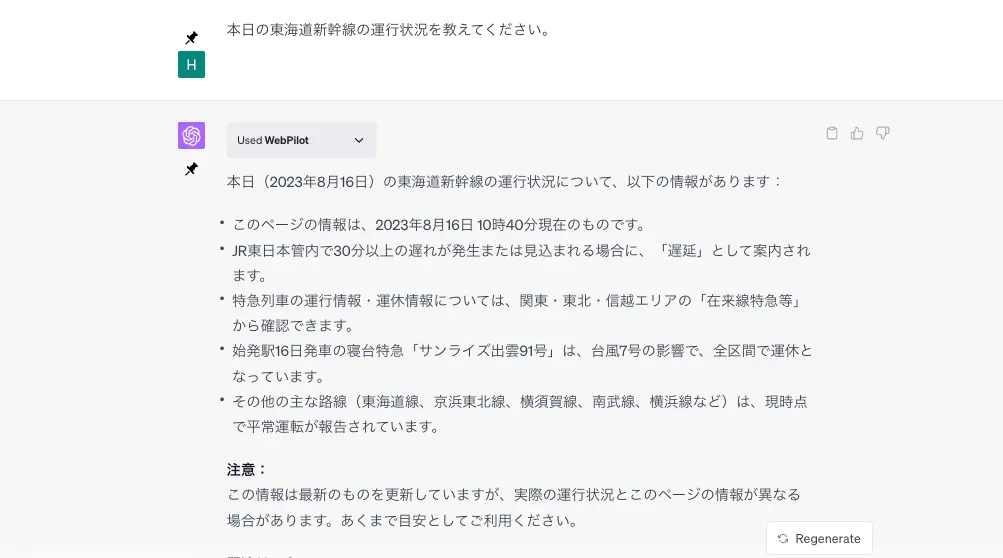Click the chevron arrow beside WebPilot

tap(359, 140)
